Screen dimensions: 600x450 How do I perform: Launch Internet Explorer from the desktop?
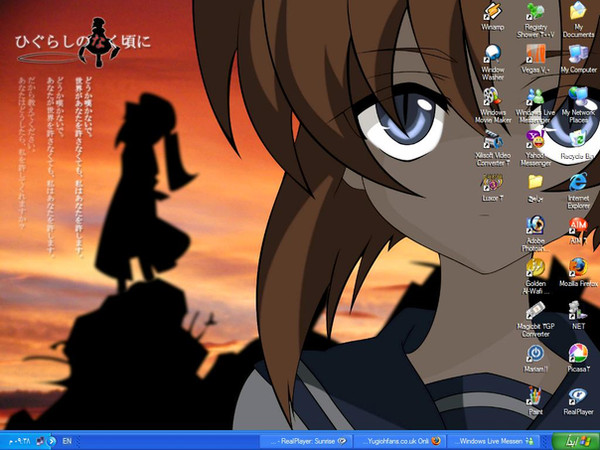coord(578,191)
